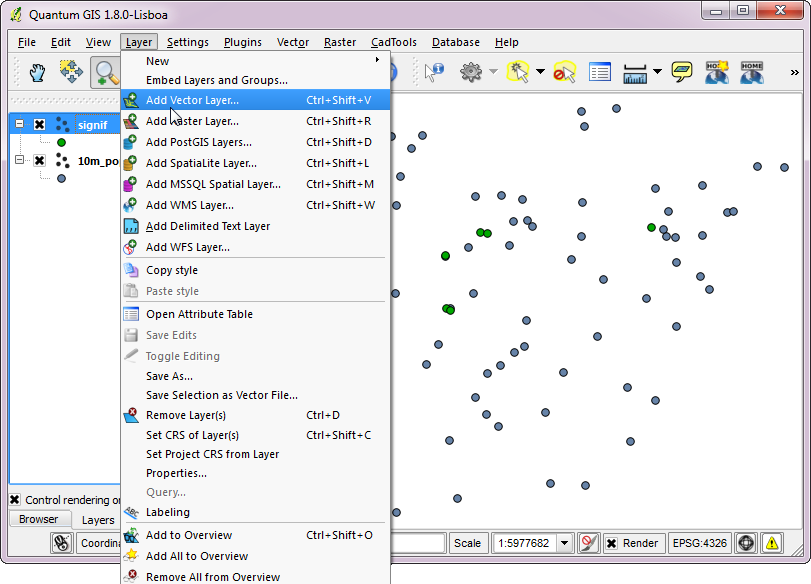Screen dimensions: 811x584
Task: Switch to the Layers tab
Action: [x=98, y=520]
